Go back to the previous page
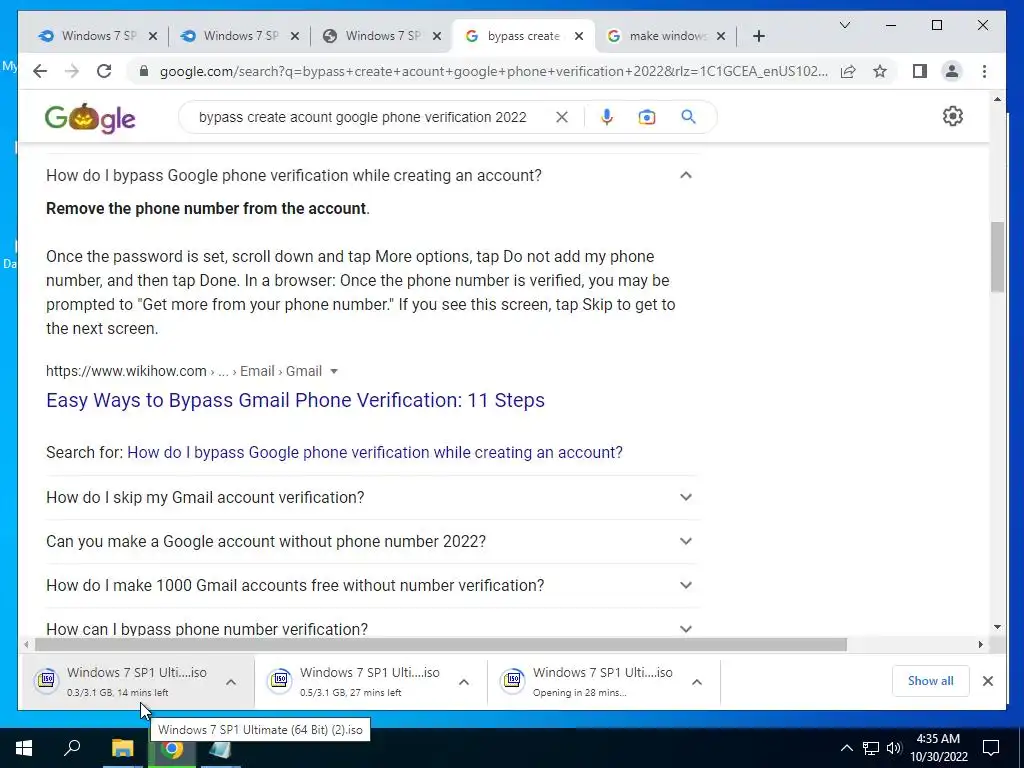 coord(40,71)
